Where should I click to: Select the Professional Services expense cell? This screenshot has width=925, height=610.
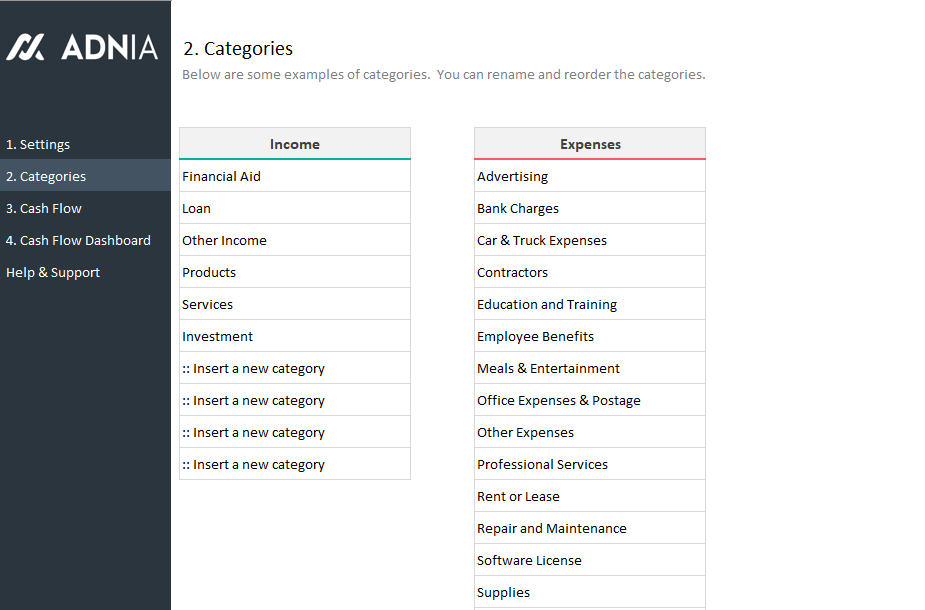(589, 465)
